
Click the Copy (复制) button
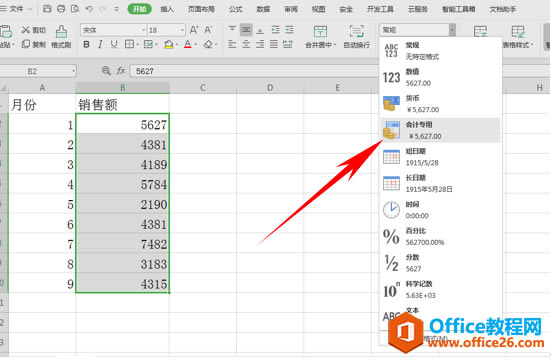(34, 44)
